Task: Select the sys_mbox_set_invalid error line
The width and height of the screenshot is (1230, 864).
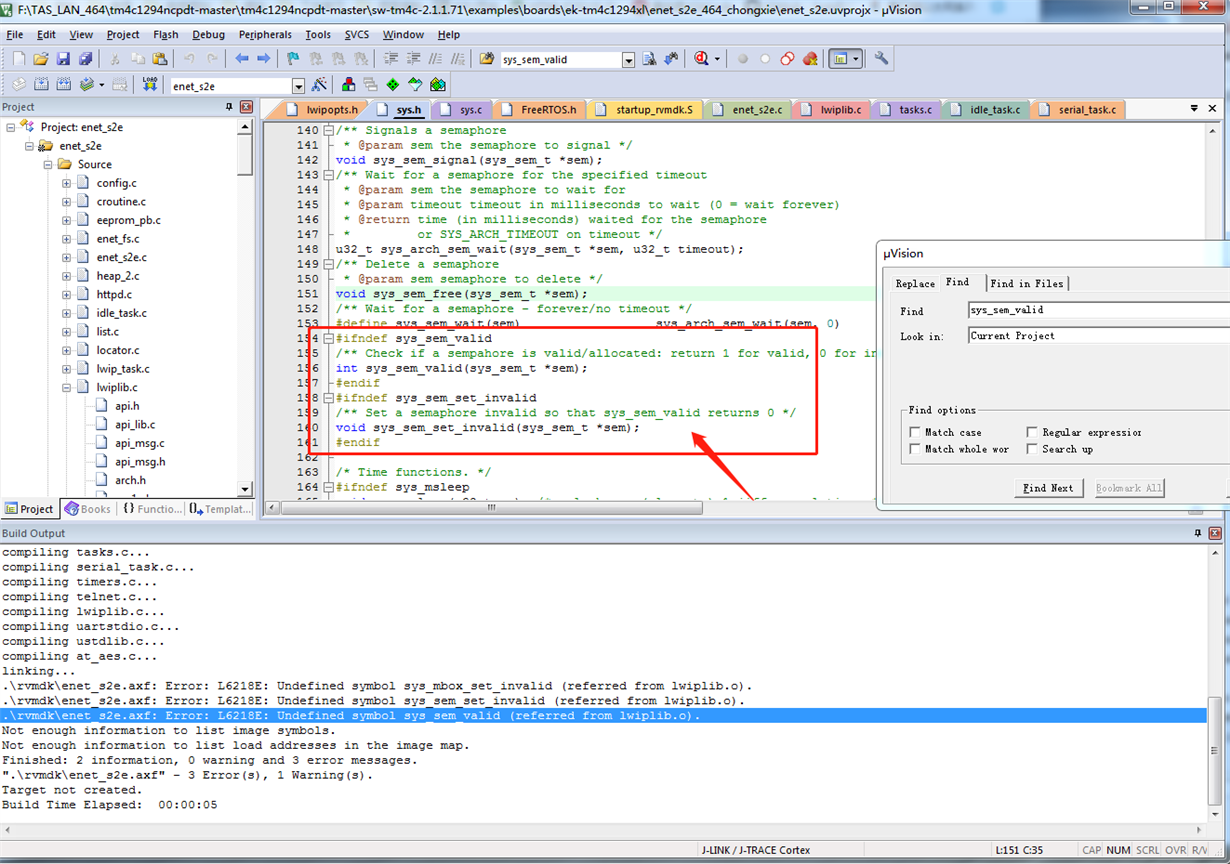Action: point(376,686)
